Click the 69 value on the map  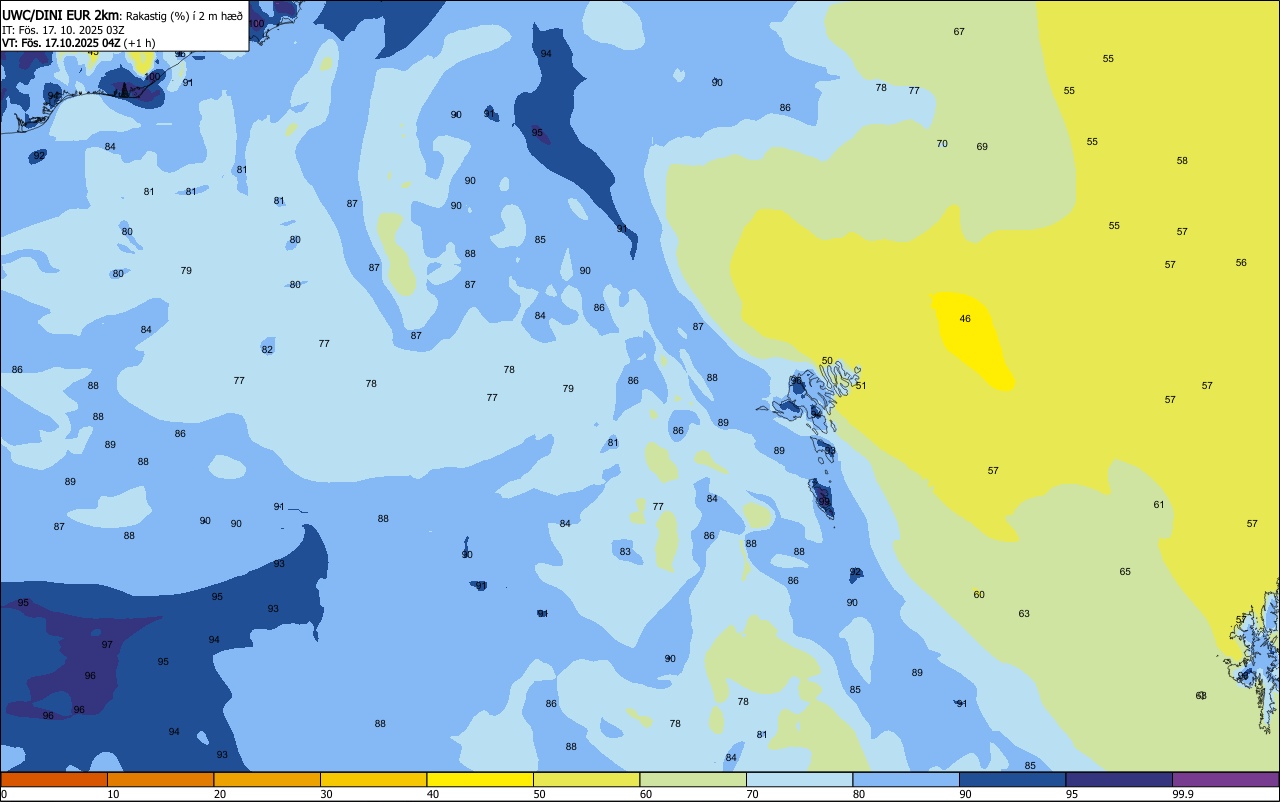tap(982, 147)
